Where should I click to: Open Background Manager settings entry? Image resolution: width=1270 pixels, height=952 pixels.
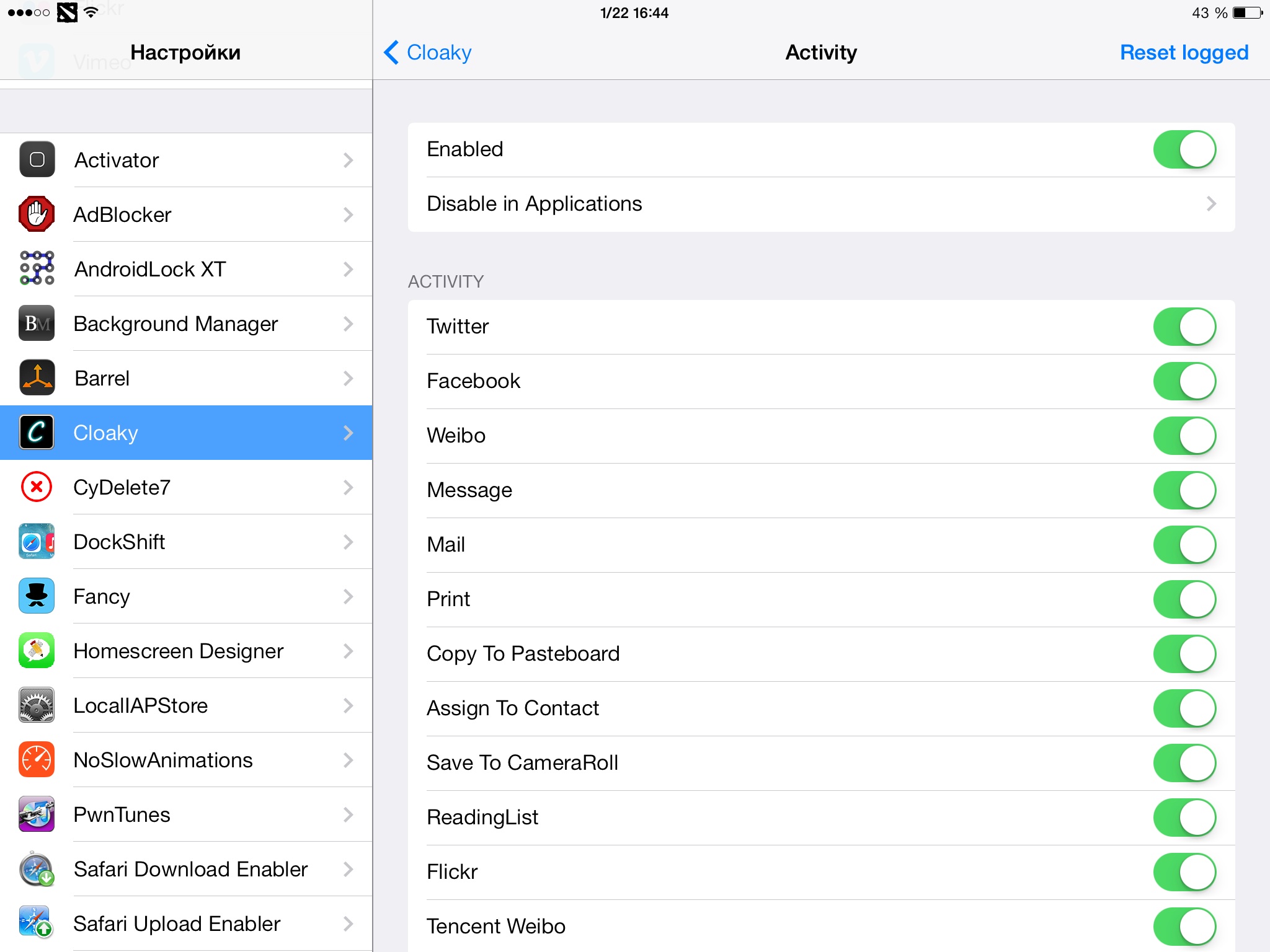click(x=186, y=324)
